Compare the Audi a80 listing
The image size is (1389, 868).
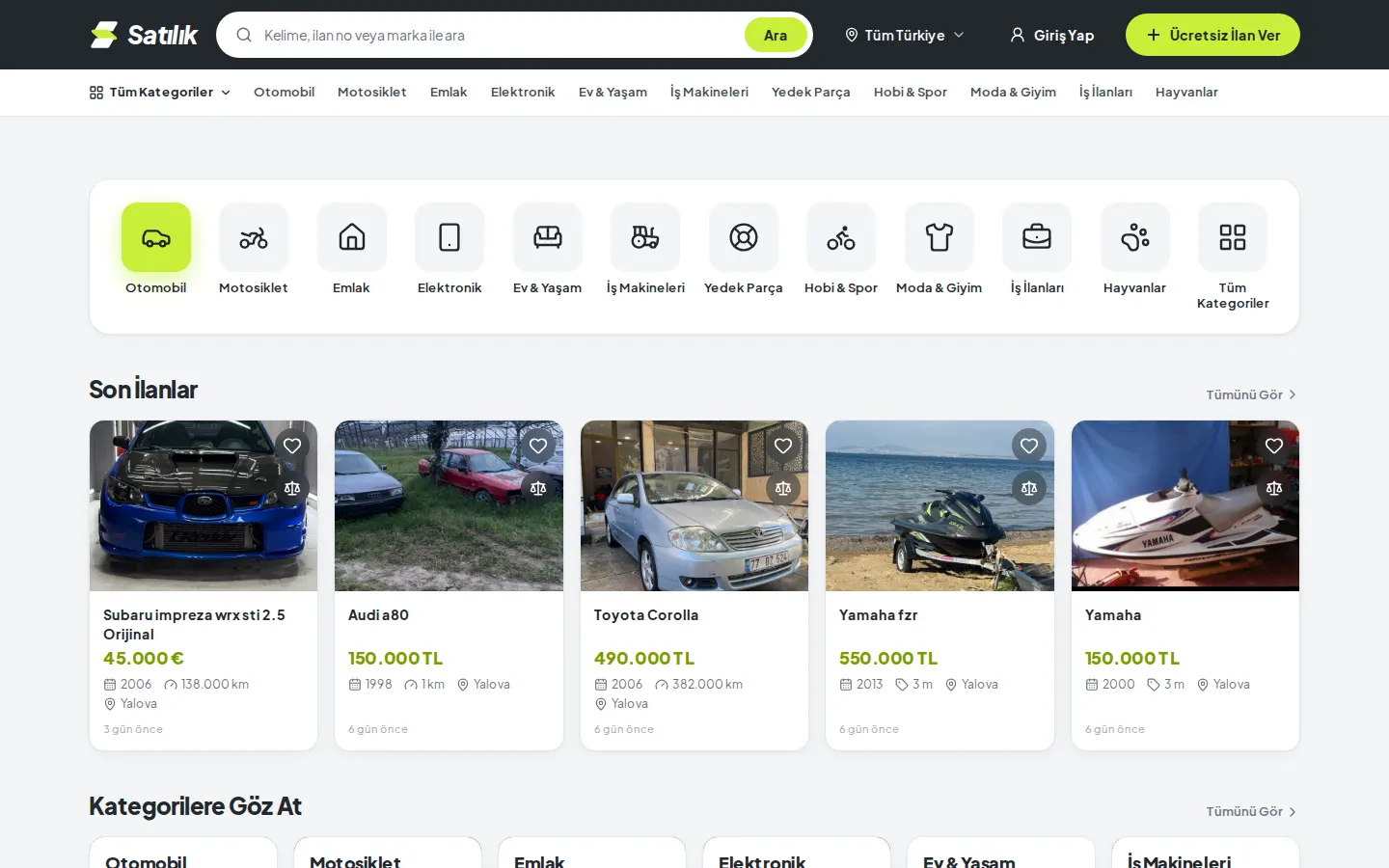click(538, 488)
